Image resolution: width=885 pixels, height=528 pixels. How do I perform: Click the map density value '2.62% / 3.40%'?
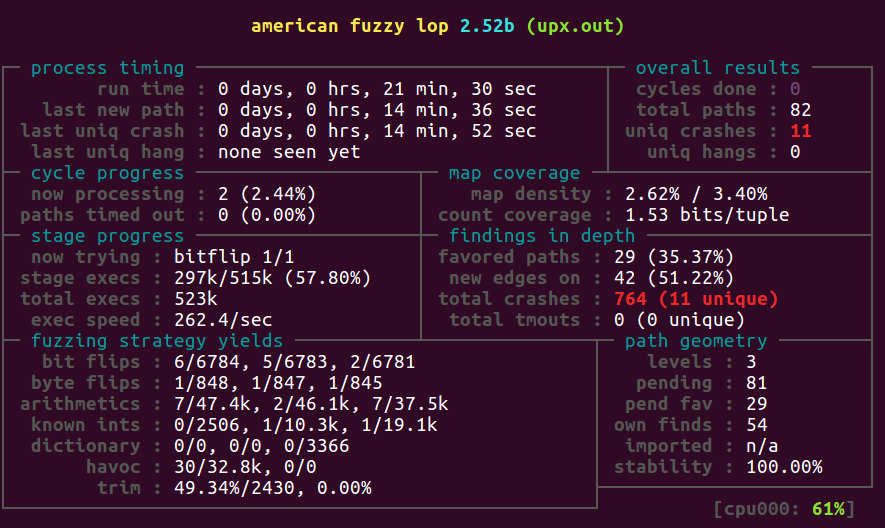[x=696, y=194]
